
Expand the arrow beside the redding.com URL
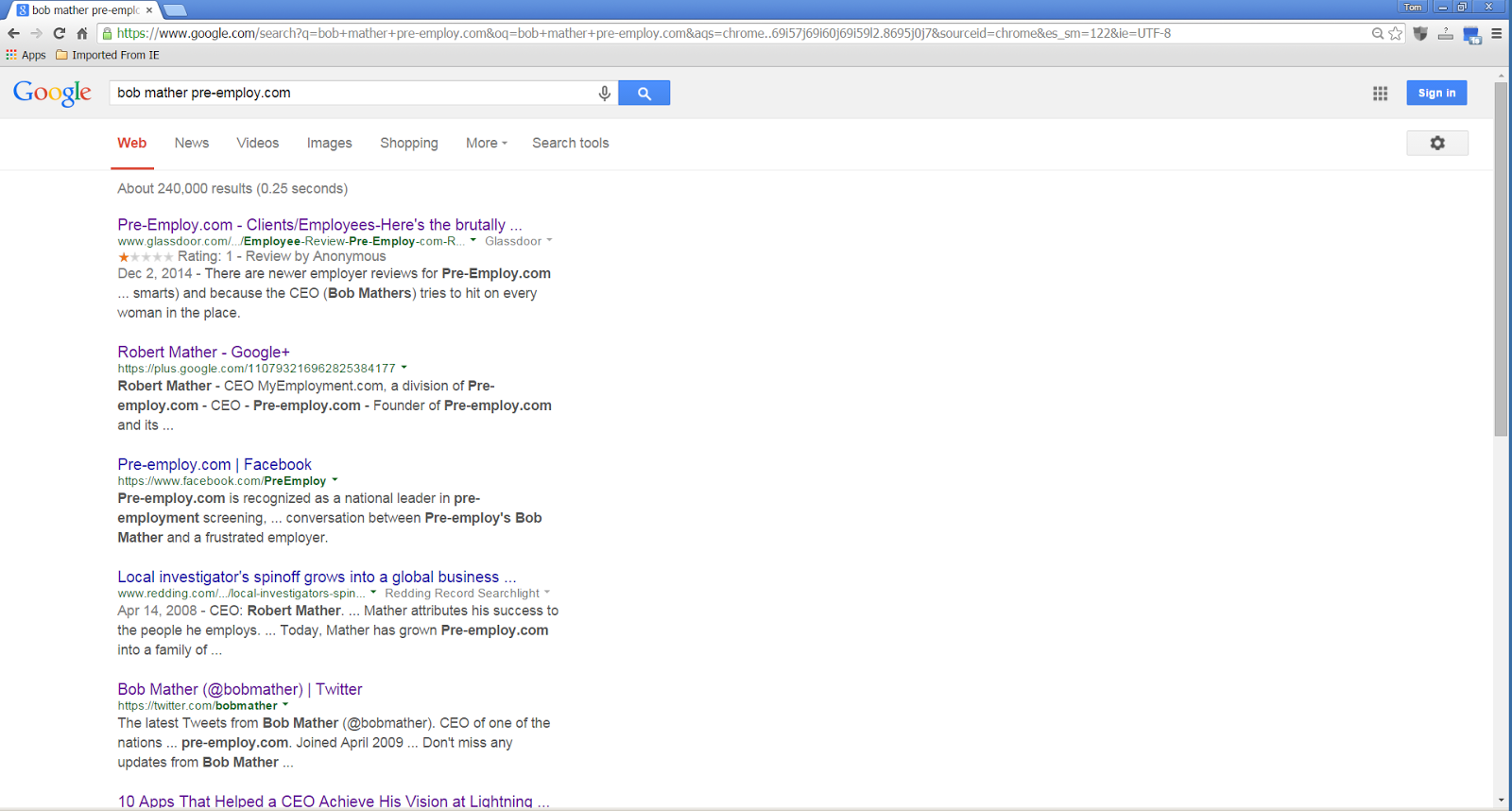pyautogui.click(x=373, y=593)
